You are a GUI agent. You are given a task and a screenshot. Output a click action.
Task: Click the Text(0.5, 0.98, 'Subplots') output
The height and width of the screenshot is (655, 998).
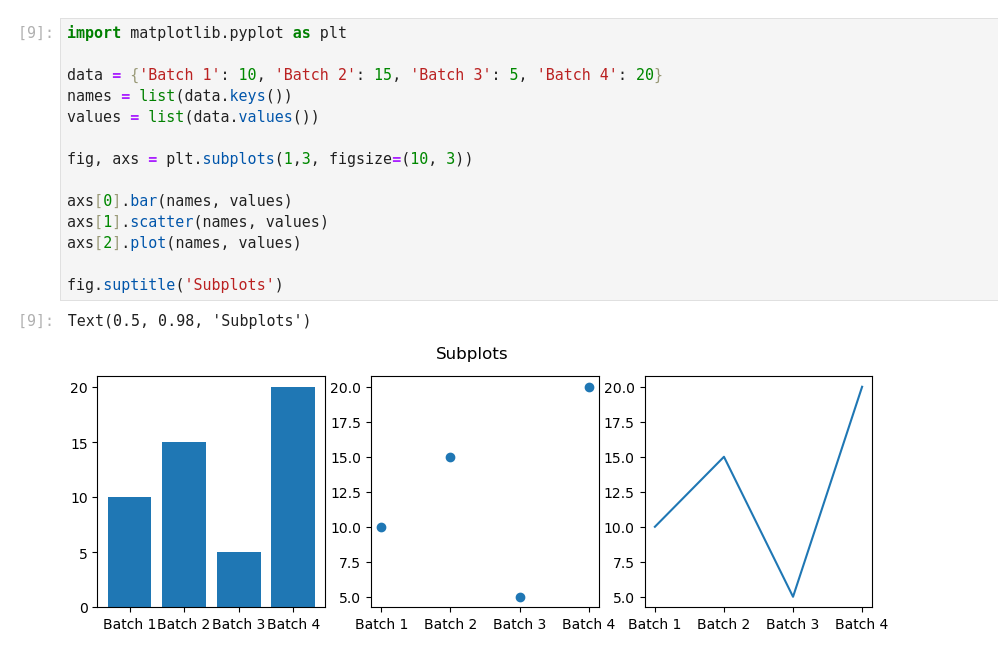189,321
